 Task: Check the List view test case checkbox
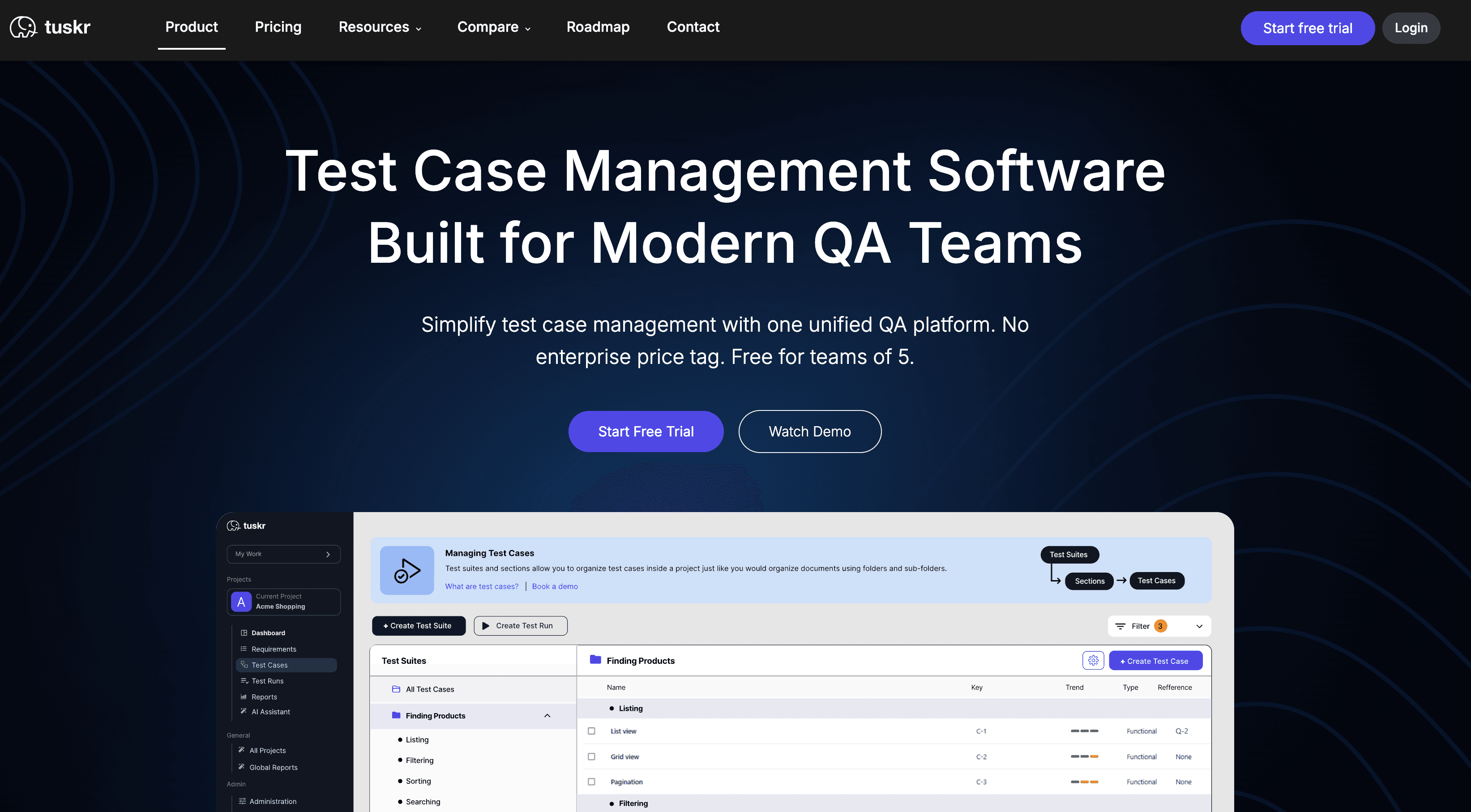pyautogui.click(x=592, y=731)
